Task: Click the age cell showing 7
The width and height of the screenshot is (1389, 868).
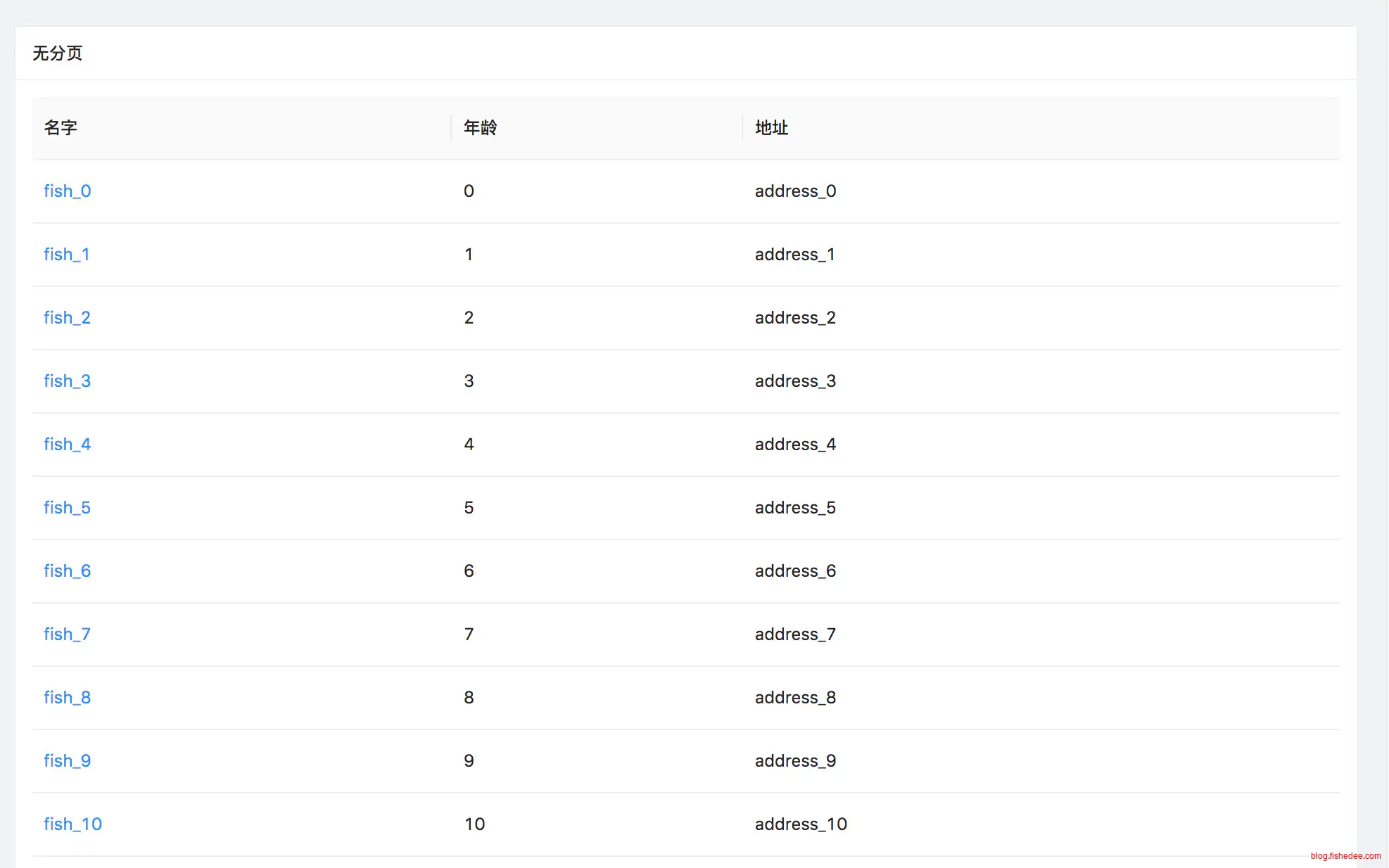Action: 469,634
